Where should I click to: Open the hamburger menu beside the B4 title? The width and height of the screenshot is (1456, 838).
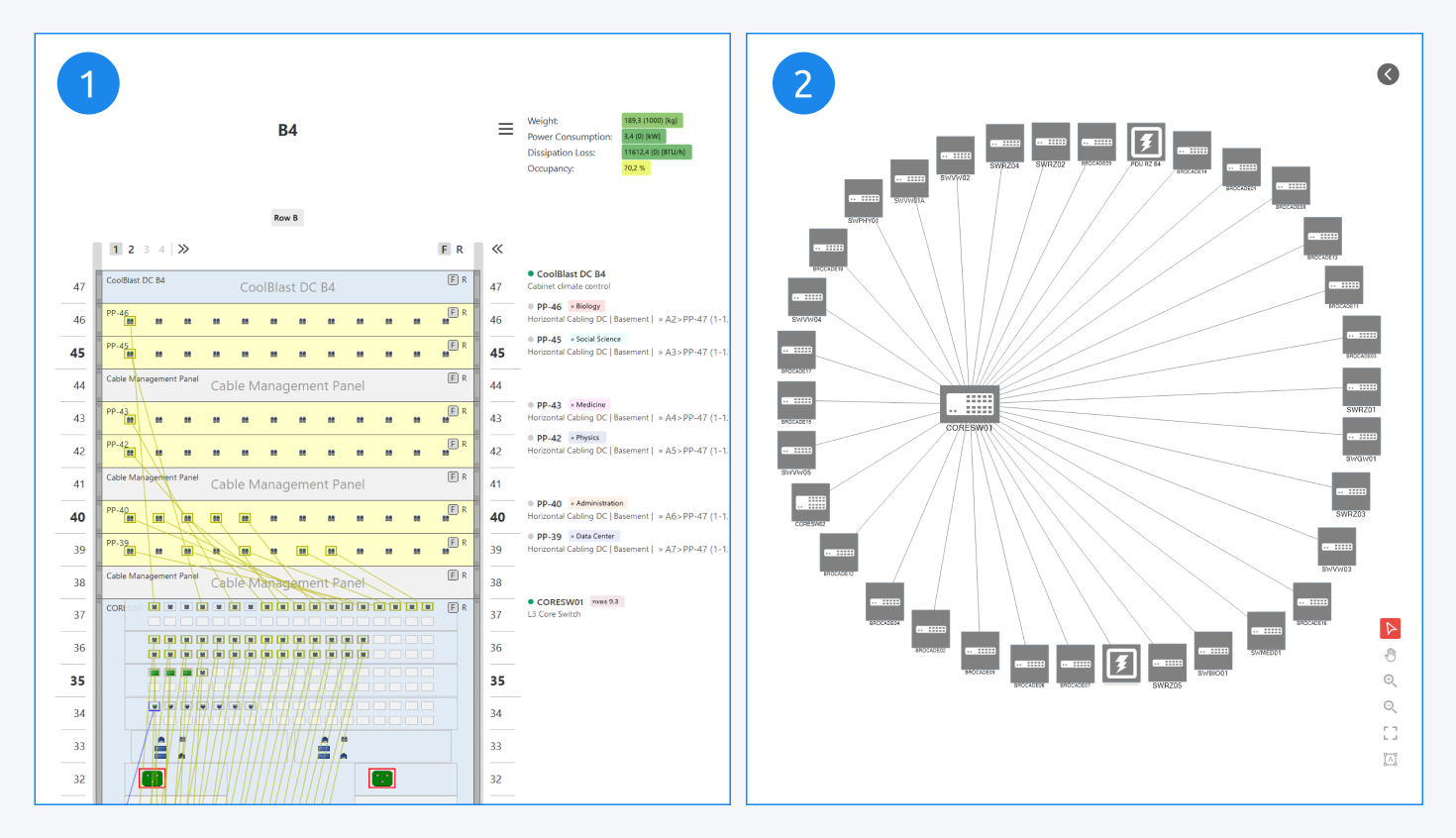tap(506, 129)
